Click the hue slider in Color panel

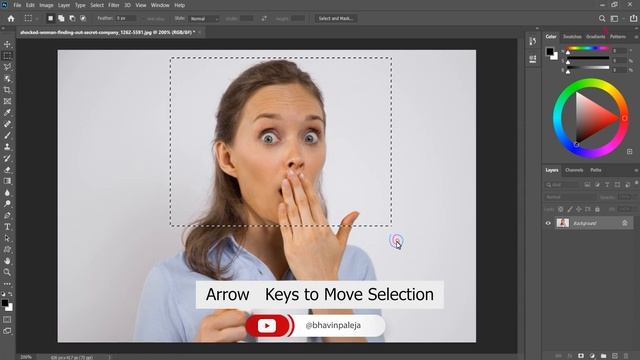[x=588, y=49]
